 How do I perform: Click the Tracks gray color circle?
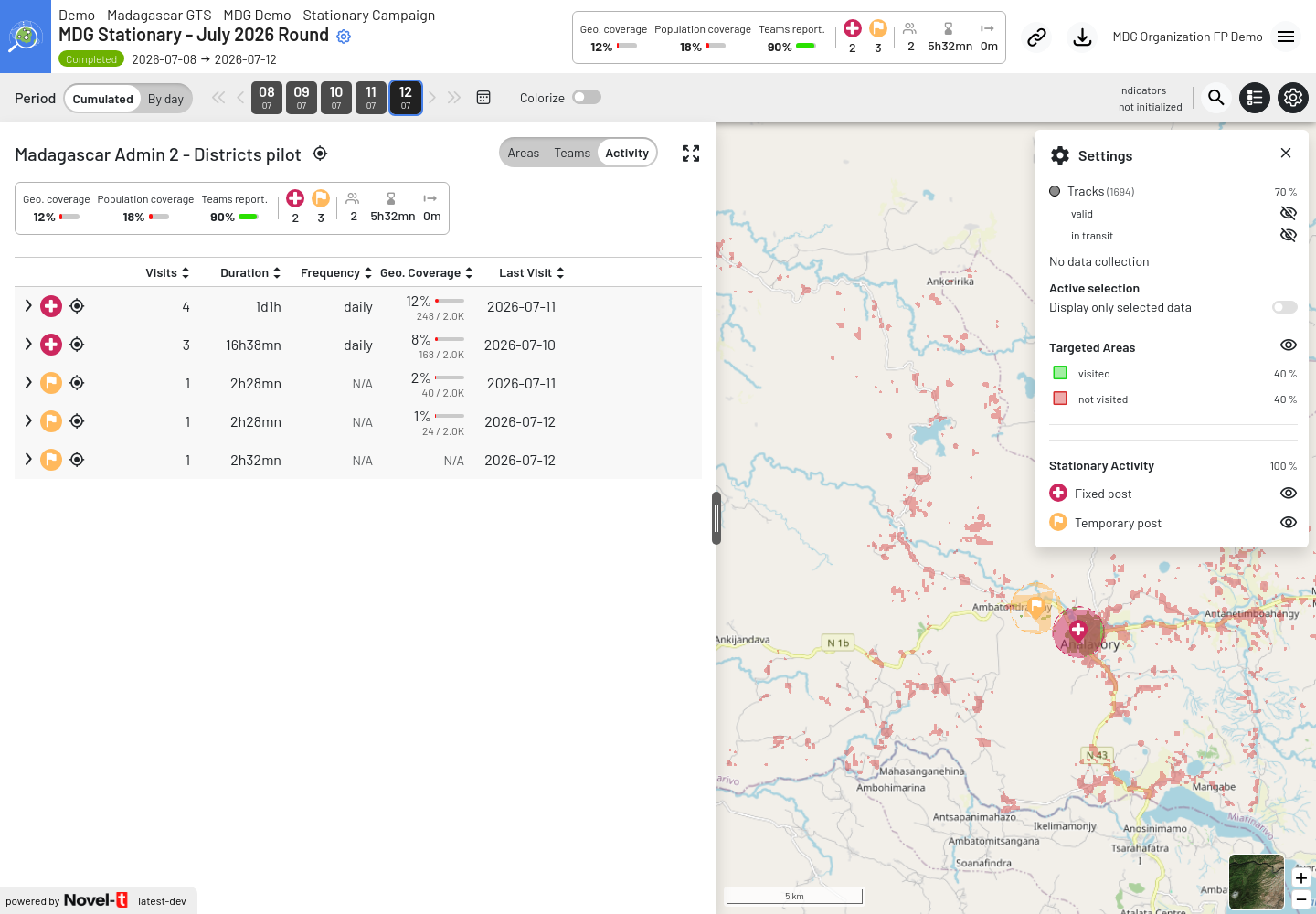(1055, 191)
